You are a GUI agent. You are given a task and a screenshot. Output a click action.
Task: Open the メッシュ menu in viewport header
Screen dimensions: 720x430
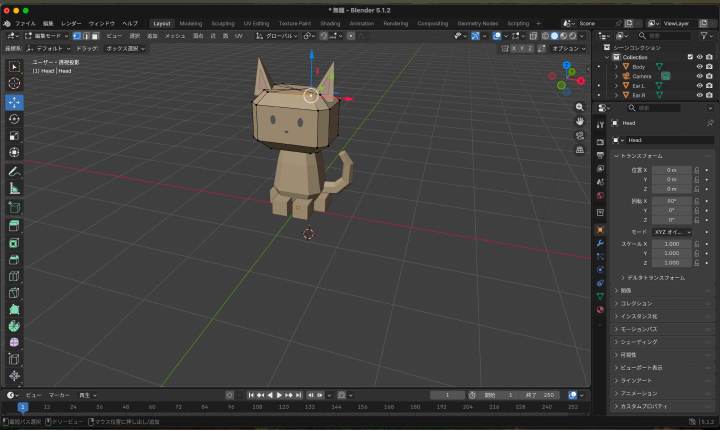coord(175,36)
